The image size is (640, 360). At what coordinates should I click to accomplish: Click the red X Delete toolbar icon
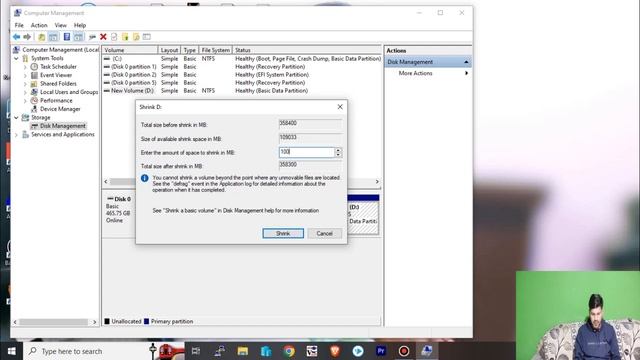103,37
